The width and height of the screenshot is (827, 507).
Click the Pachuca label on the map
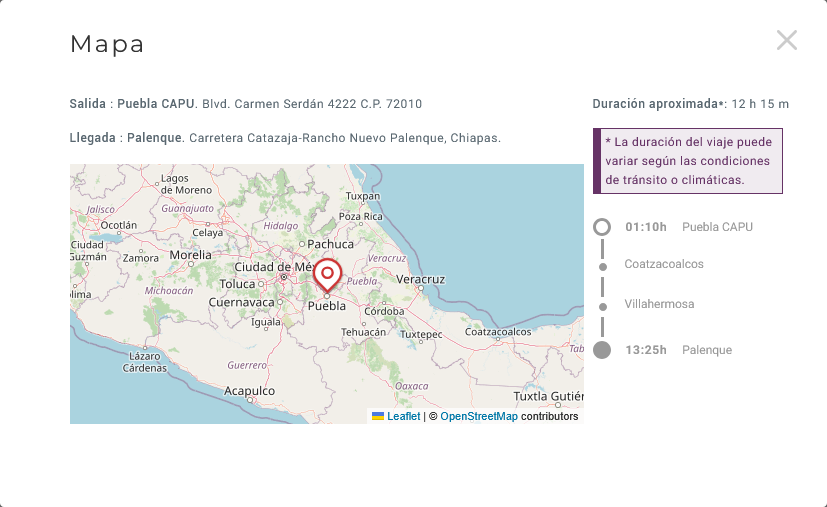click(x=331, y=243)
